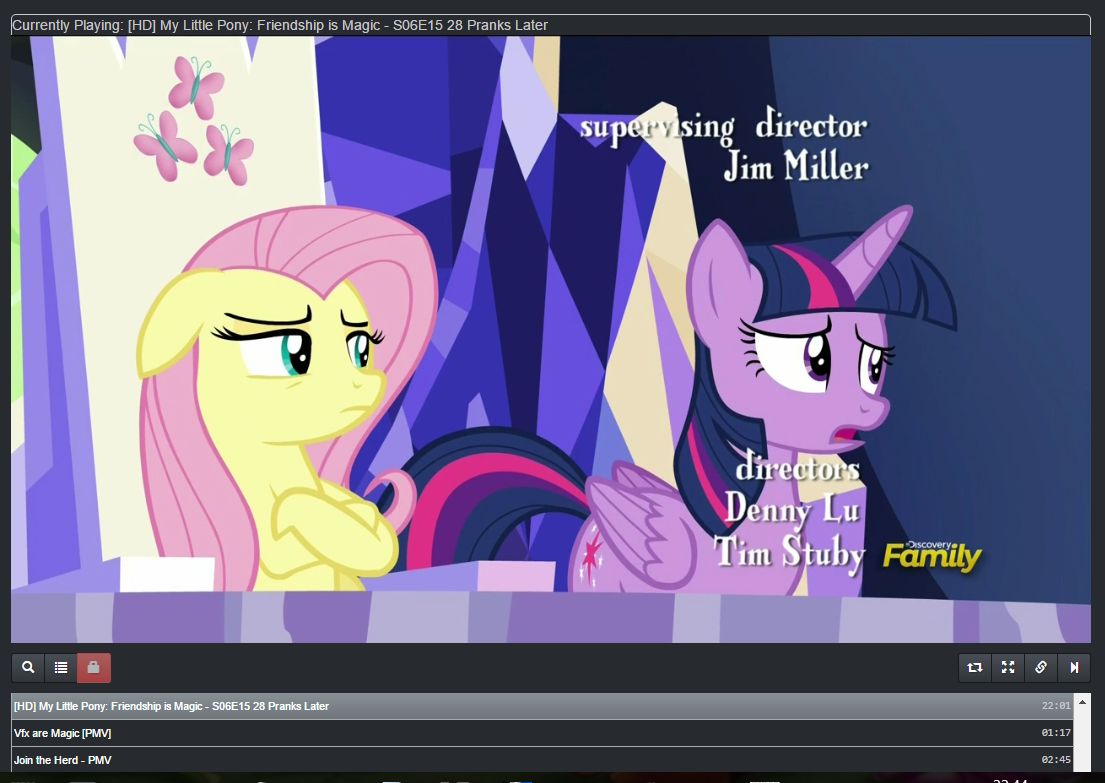
Task: Make the video fullscreen
Action: (x=1008, y=667)
